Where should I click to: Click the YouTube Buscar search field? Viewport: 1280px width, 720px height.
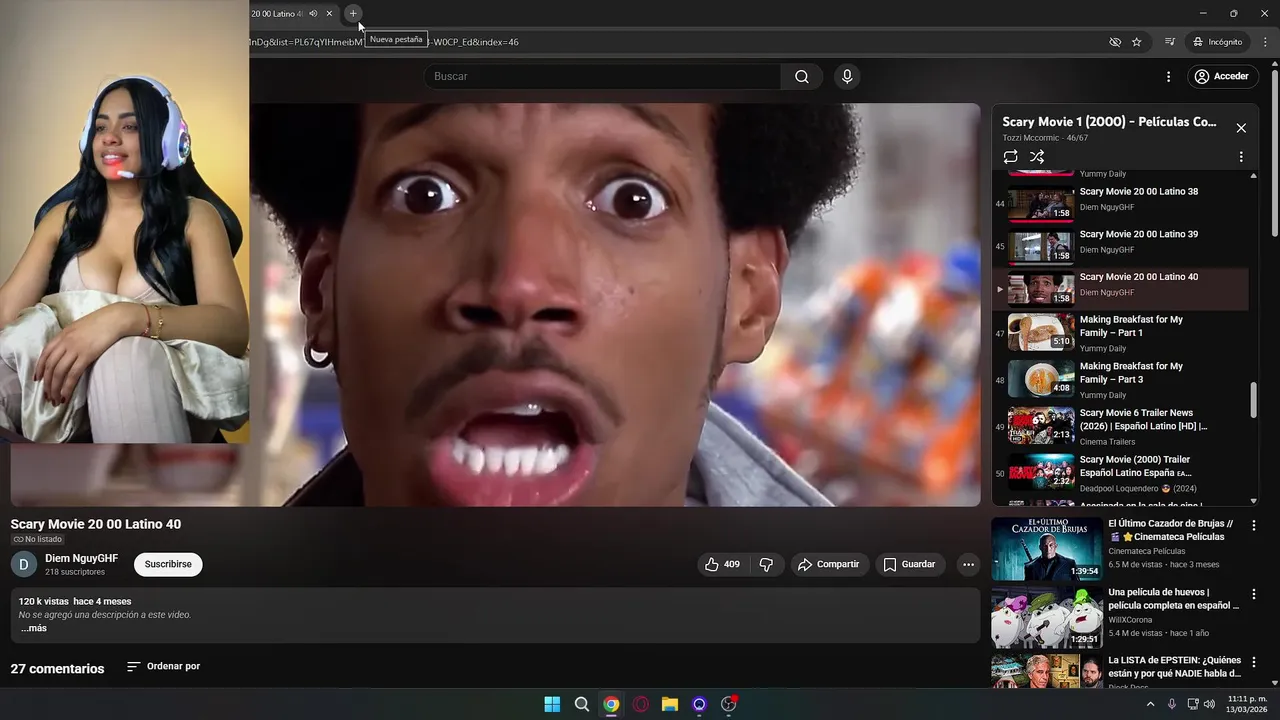[603, 76]
